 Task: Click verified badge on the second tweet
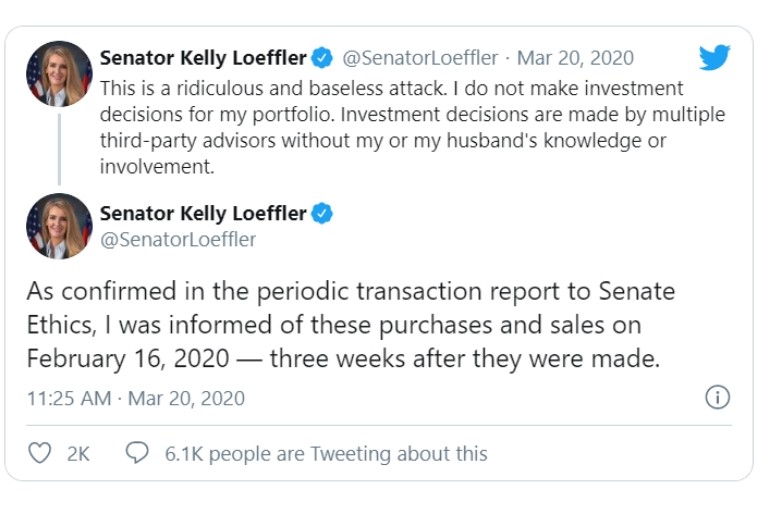pos(322,213)
